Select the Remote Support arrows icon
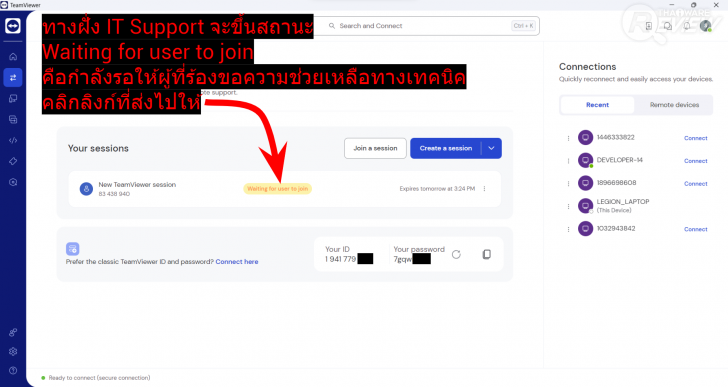Screen dimensions: 728x387 (x=13, y=77)
